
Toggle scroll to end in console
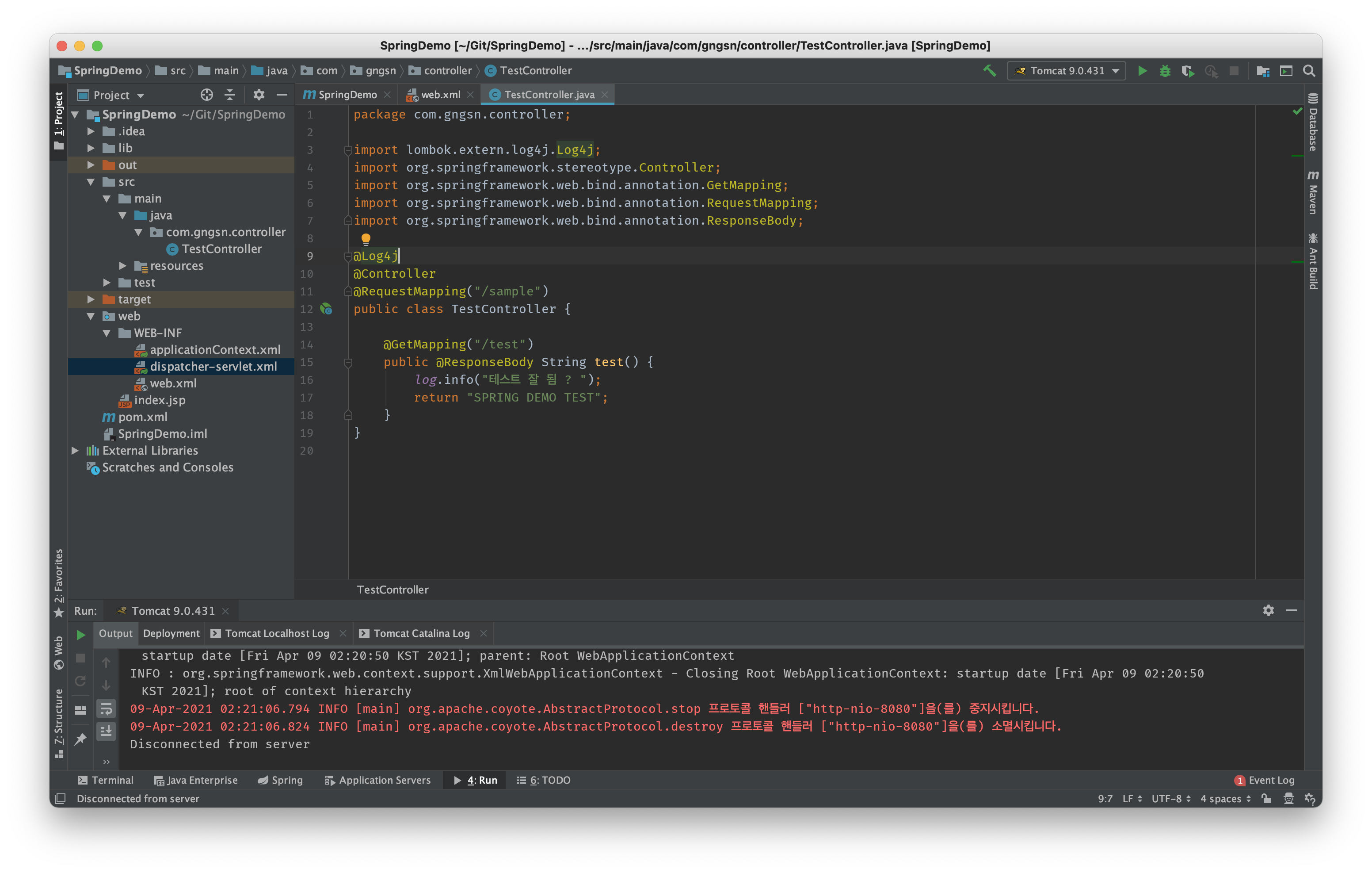click(107, 731)
